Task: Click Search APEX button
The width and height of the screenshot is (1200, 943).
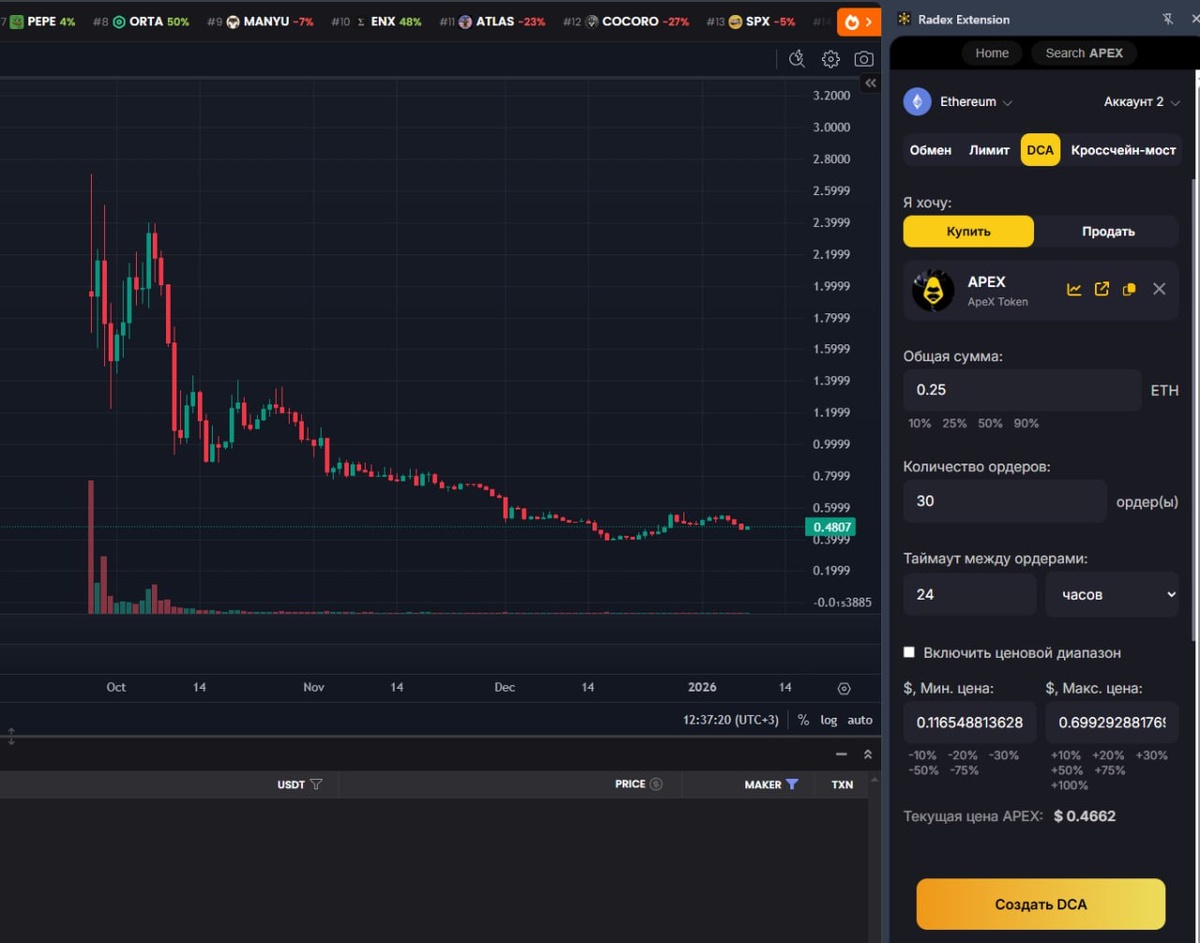Action: 1084,53
